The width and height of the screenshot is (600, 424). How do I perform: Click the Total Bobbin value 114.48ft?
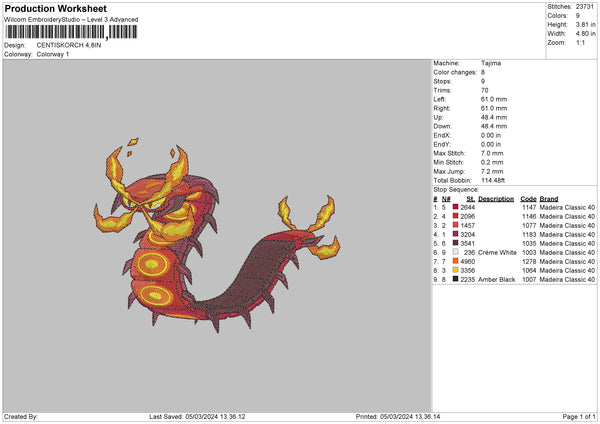click(493, 180)
